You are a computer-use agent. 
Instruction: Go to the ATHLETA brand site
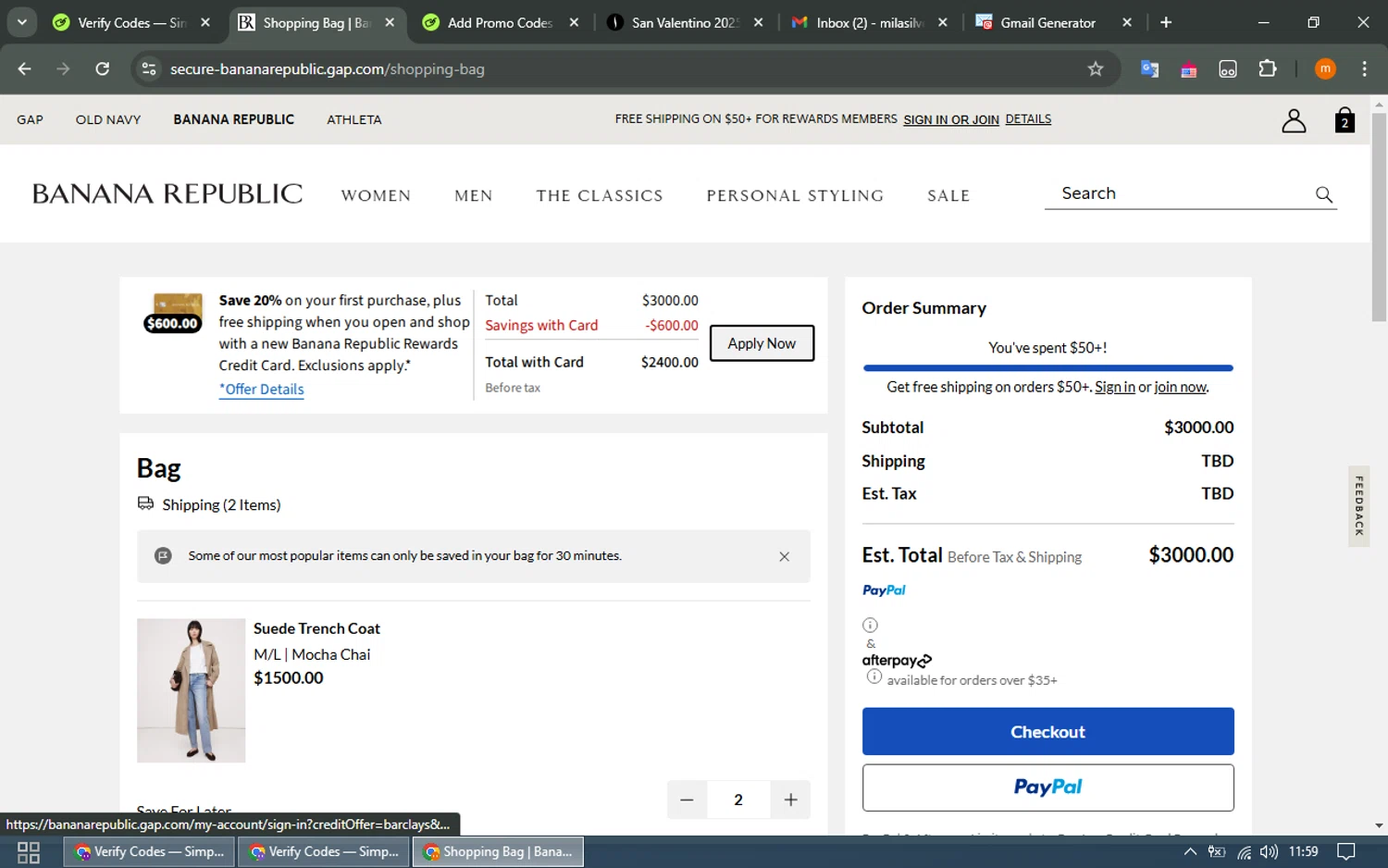pos(354,119)
